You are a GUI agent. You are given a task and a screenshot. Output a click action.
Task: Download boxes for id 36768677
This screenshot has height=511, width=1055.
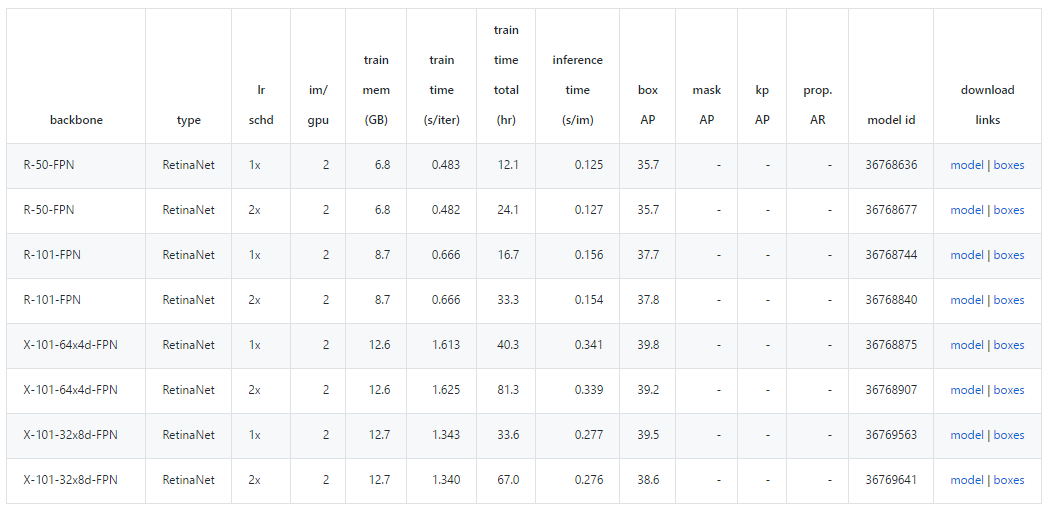click(x=1008, y=210)
